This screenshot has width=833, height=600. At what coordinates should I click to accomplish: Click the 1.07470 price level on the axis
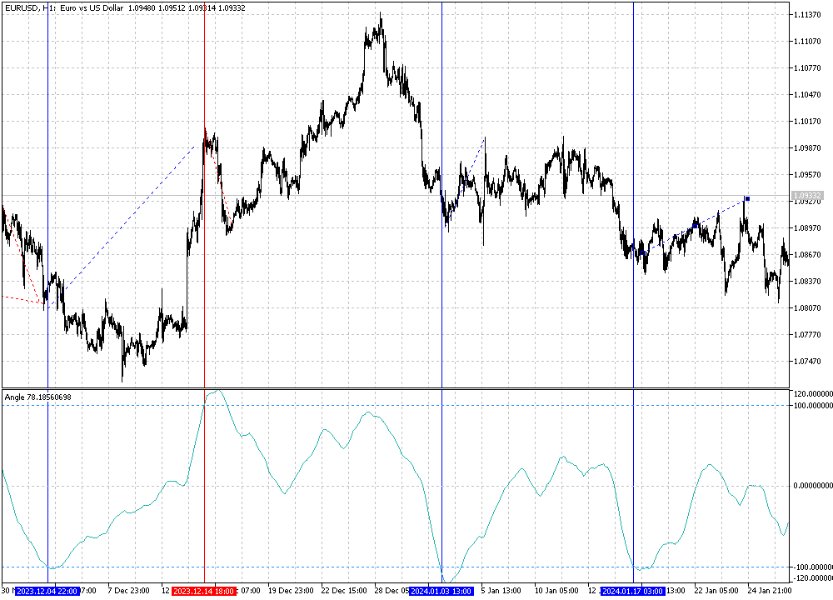[809, 362]
